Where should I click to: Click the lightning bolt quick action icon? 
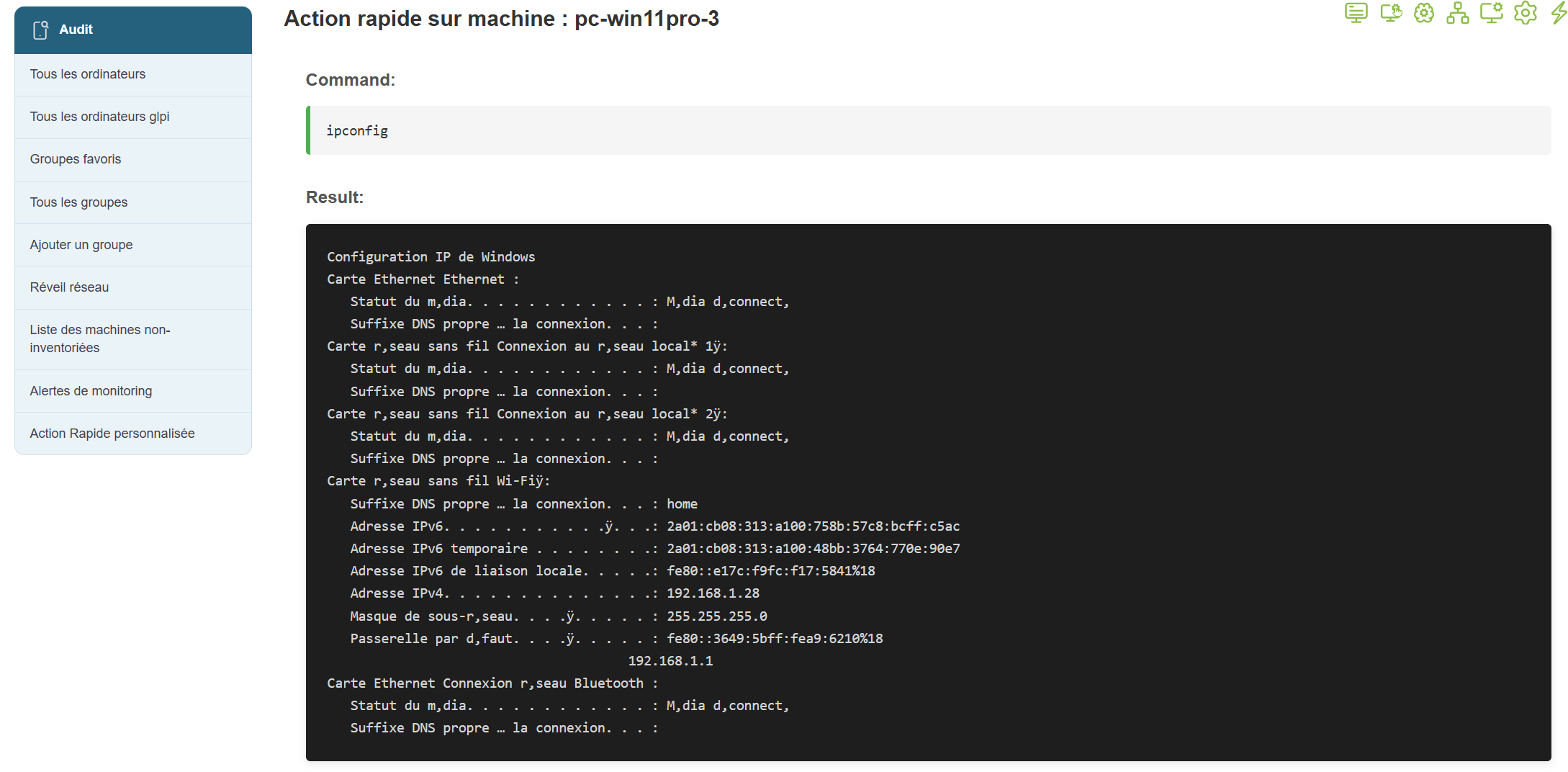coord(1559,13)
